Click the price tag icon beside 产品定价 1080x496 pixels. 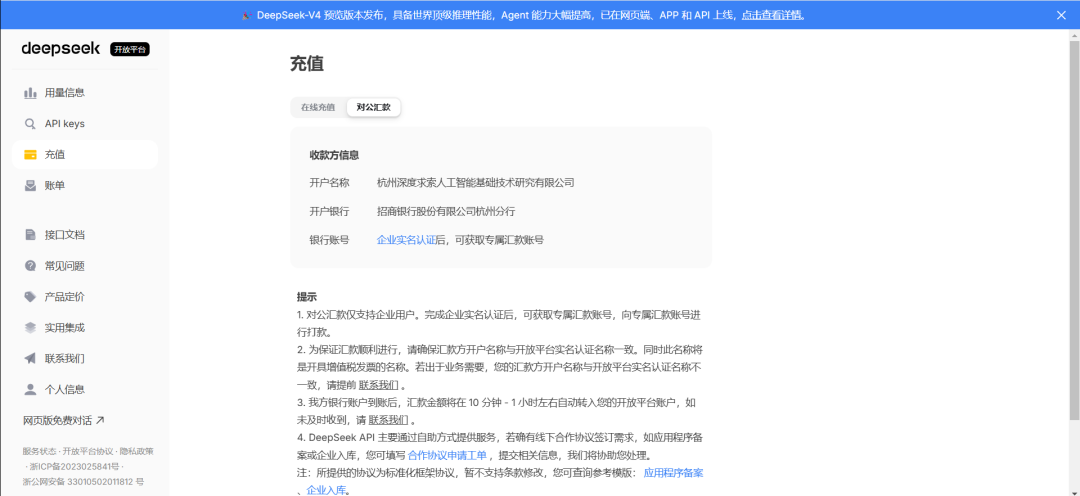pos(30,297)
